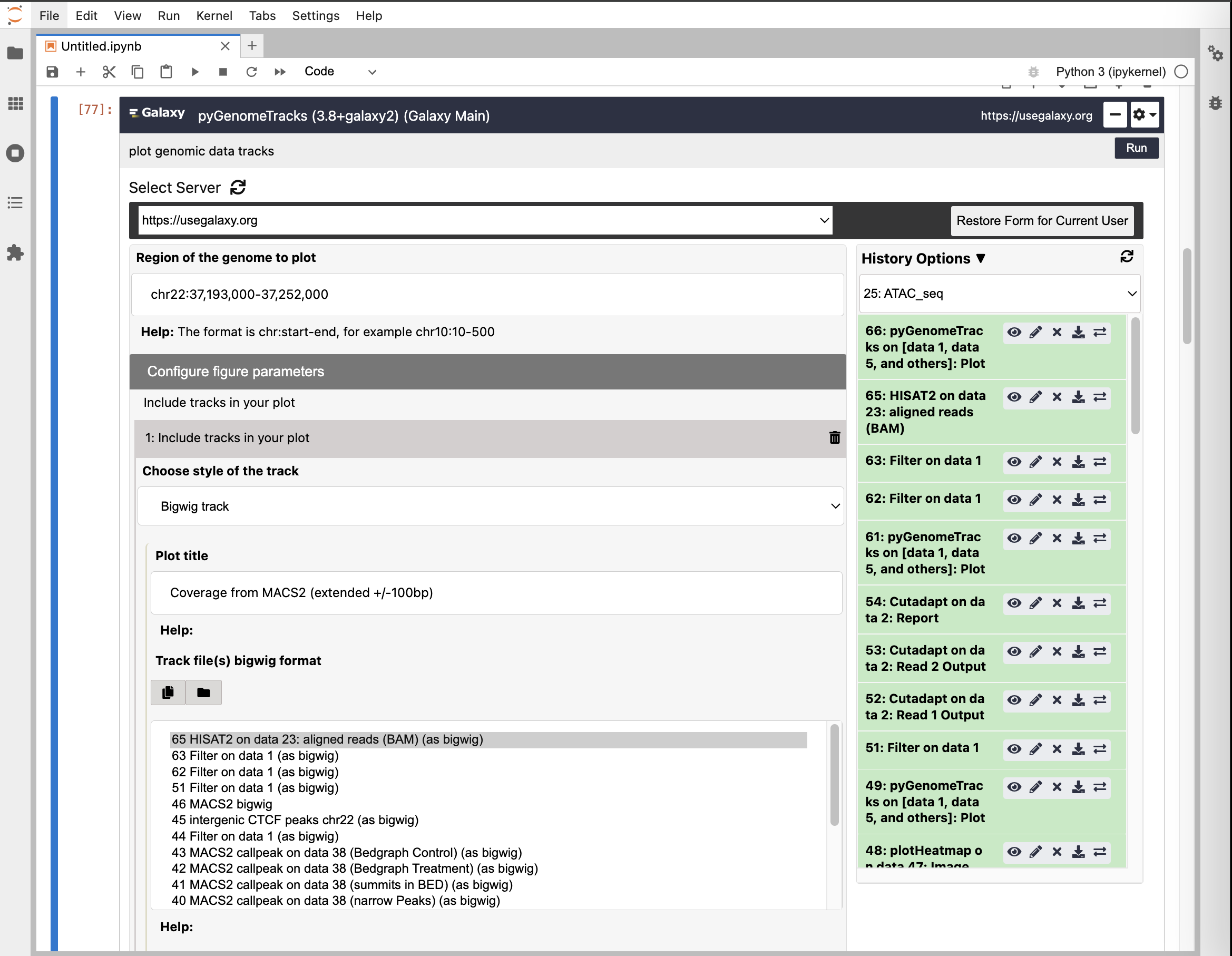The image size is (1232, 956).
Task: Edit the 51: Filter on data 1 dataset
Action: [x=1035, y=749]
